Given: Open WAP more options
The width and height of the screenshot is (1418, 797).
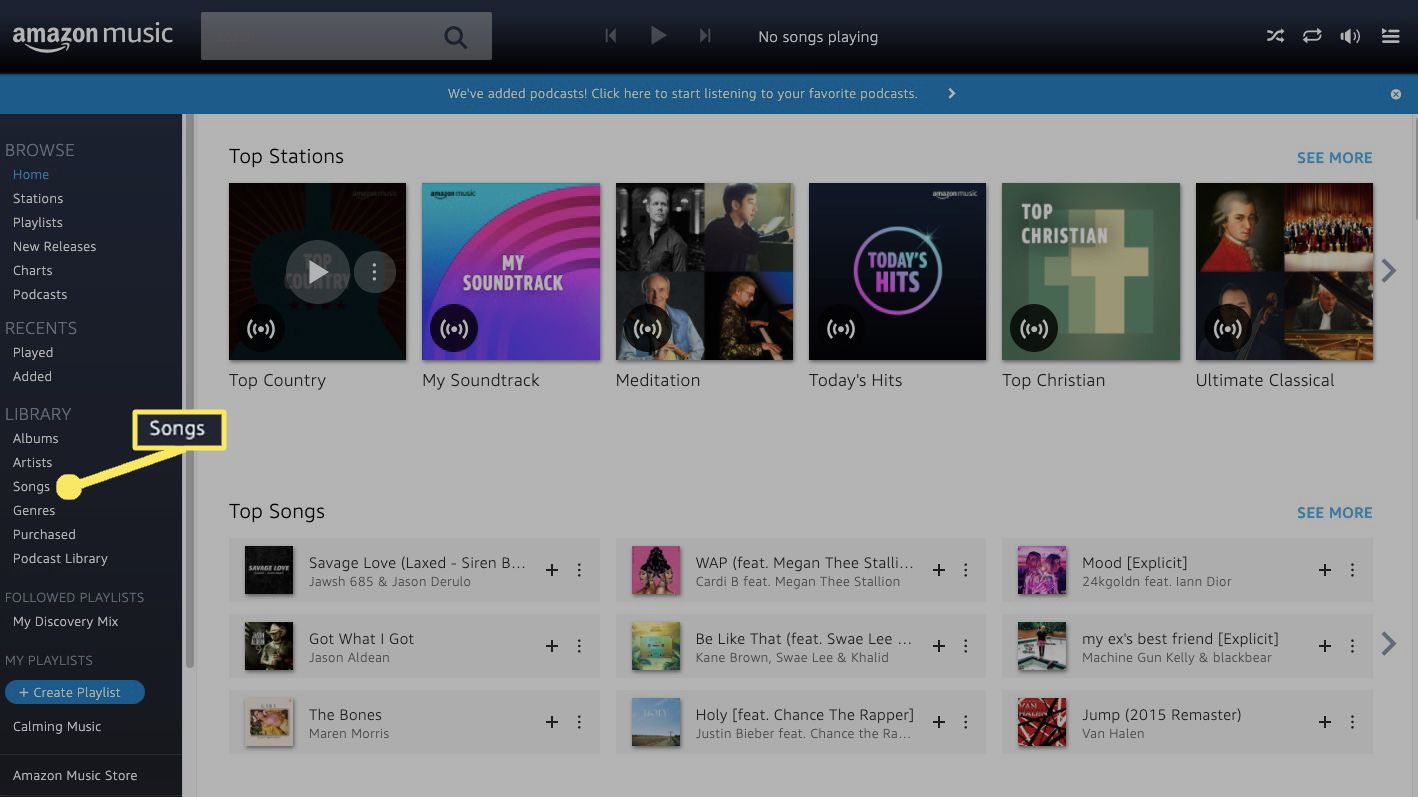Looking at the screenshot, I should coord(966,570).
